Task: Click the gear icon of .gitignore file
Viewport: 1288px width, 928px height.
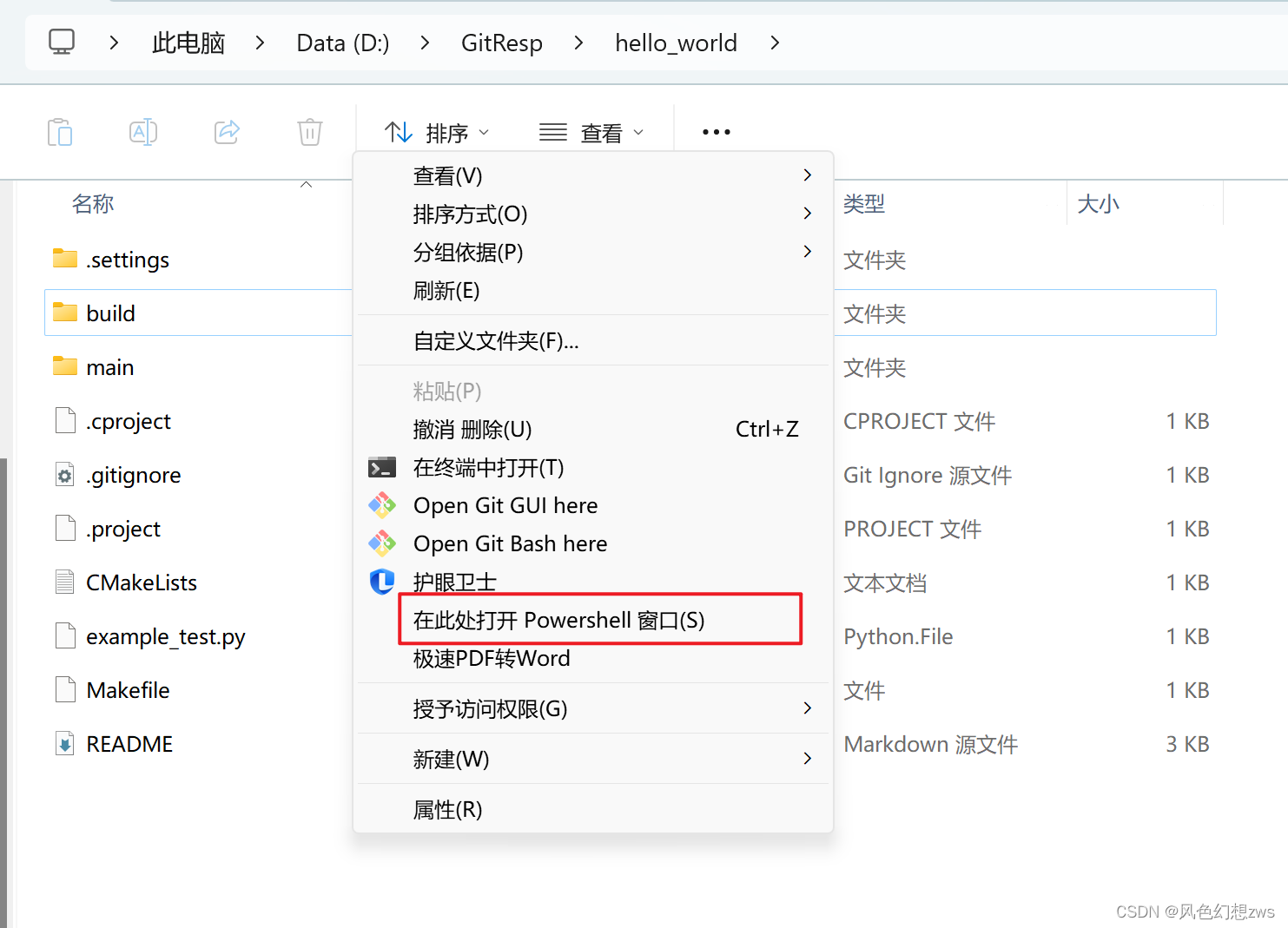Action: [x=65, y=475]
